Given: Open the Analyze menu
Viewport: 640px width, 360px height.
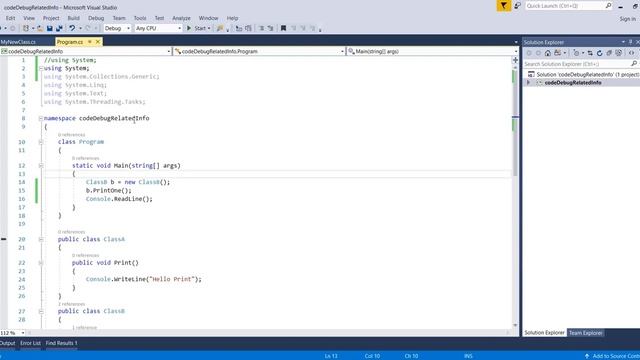Looking at the screenshot, I should 181,18.
